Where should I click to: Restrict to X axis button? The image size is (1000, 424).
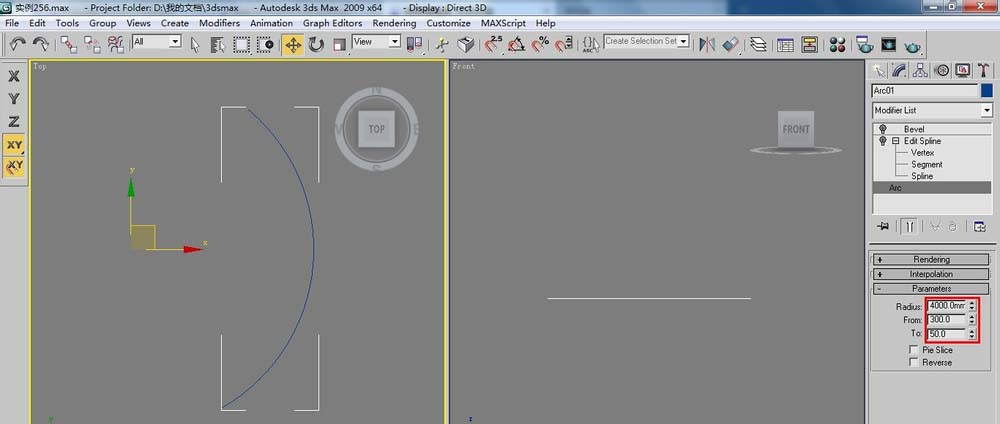[x=14, y=76]
